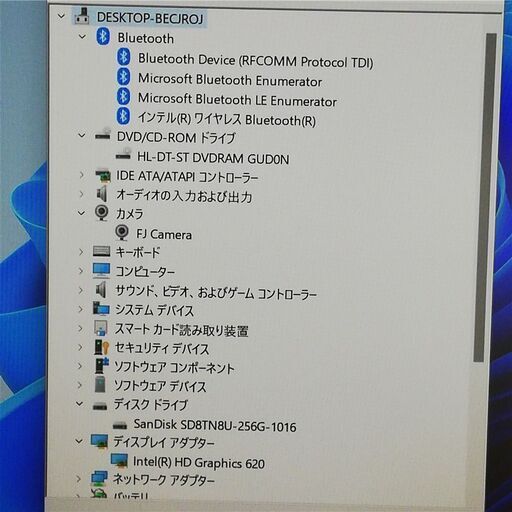Image resolution: width=512 pixels, height=512 pixels.
Task: Click the Intel HD Graphics 620 icon
Action: tap(119, 460)
